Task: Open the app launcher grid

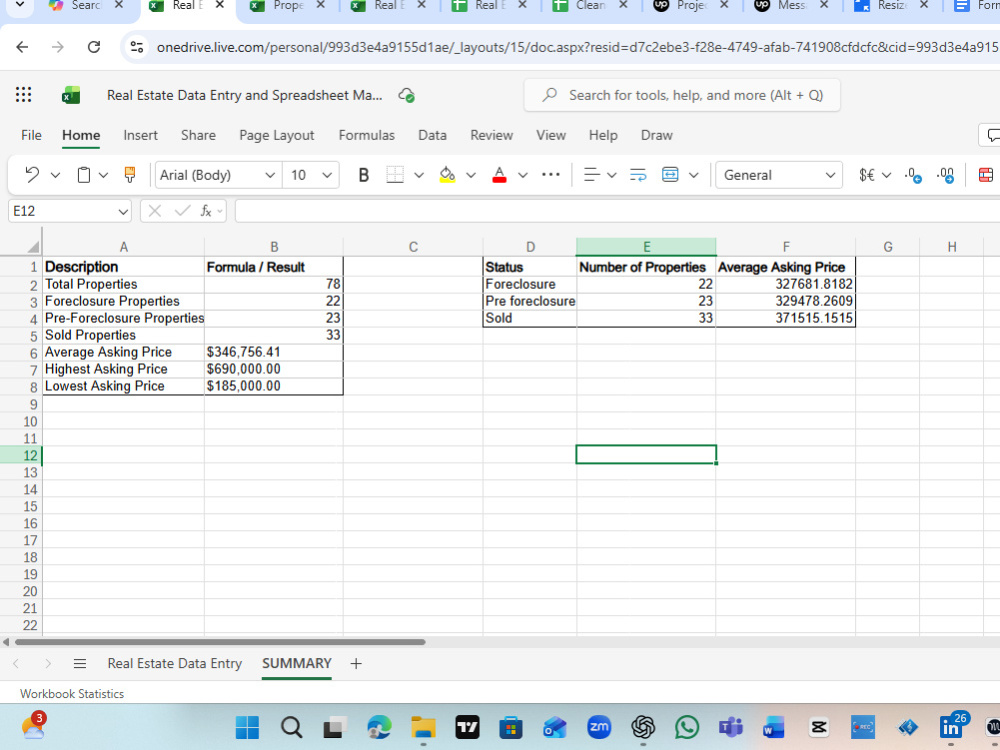Action: click(24, 95)
